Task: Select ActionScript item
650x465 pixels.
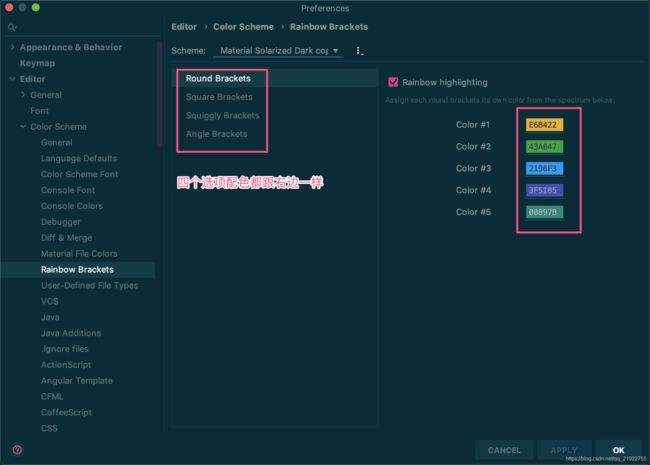Action: click(x=66, y=365)
